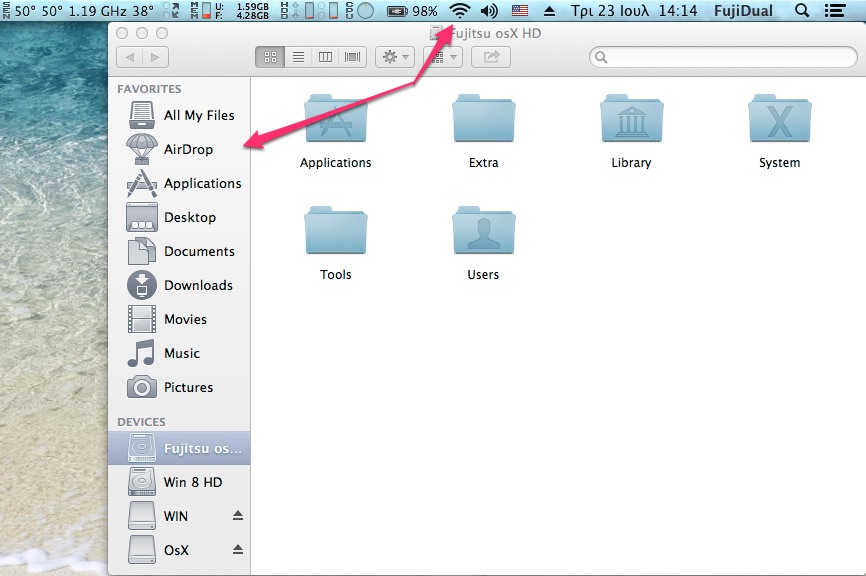The width and height of the screenshot is (866, 576).
Task: Open All My Files in sidebar
Action: (x=181, y=115)
